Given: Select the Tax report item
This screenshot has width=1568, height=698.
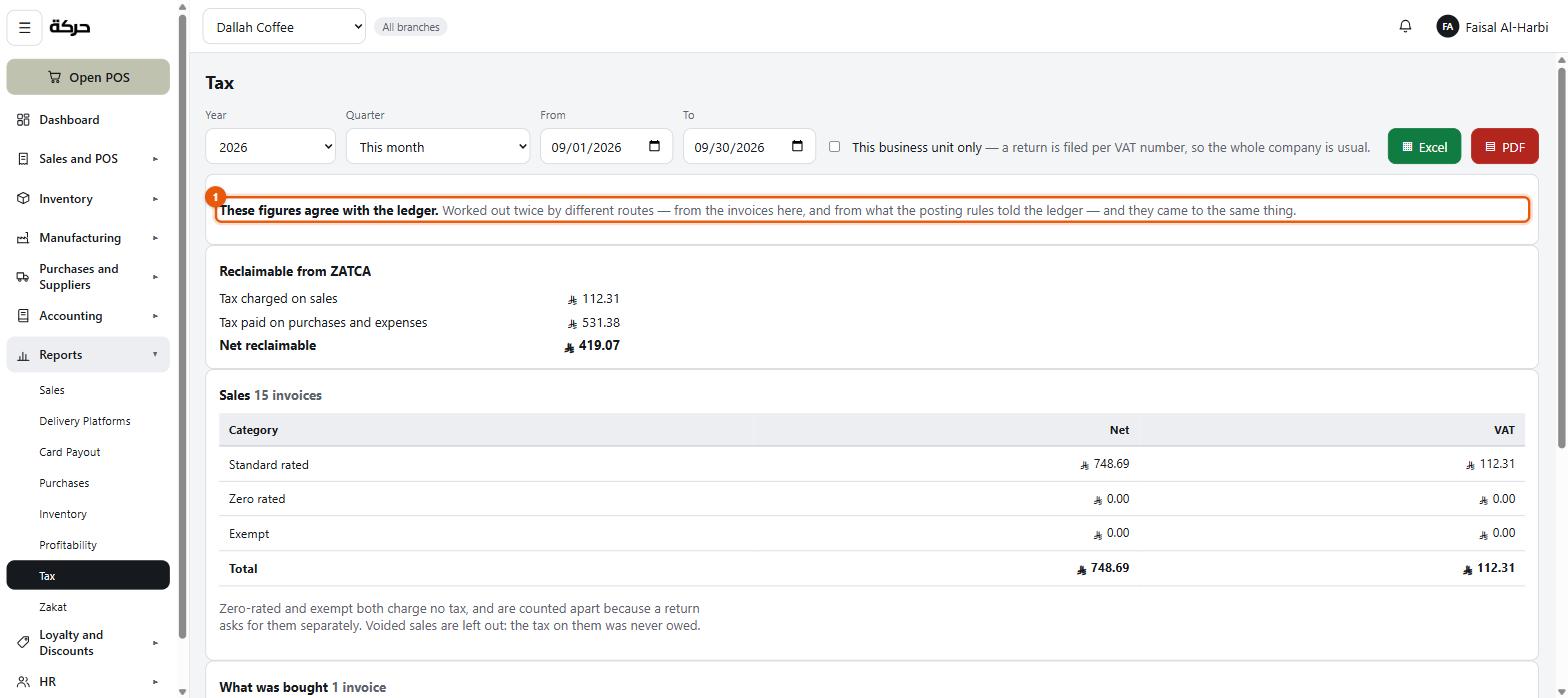Looking at the screenshot, I should (88, 576).
